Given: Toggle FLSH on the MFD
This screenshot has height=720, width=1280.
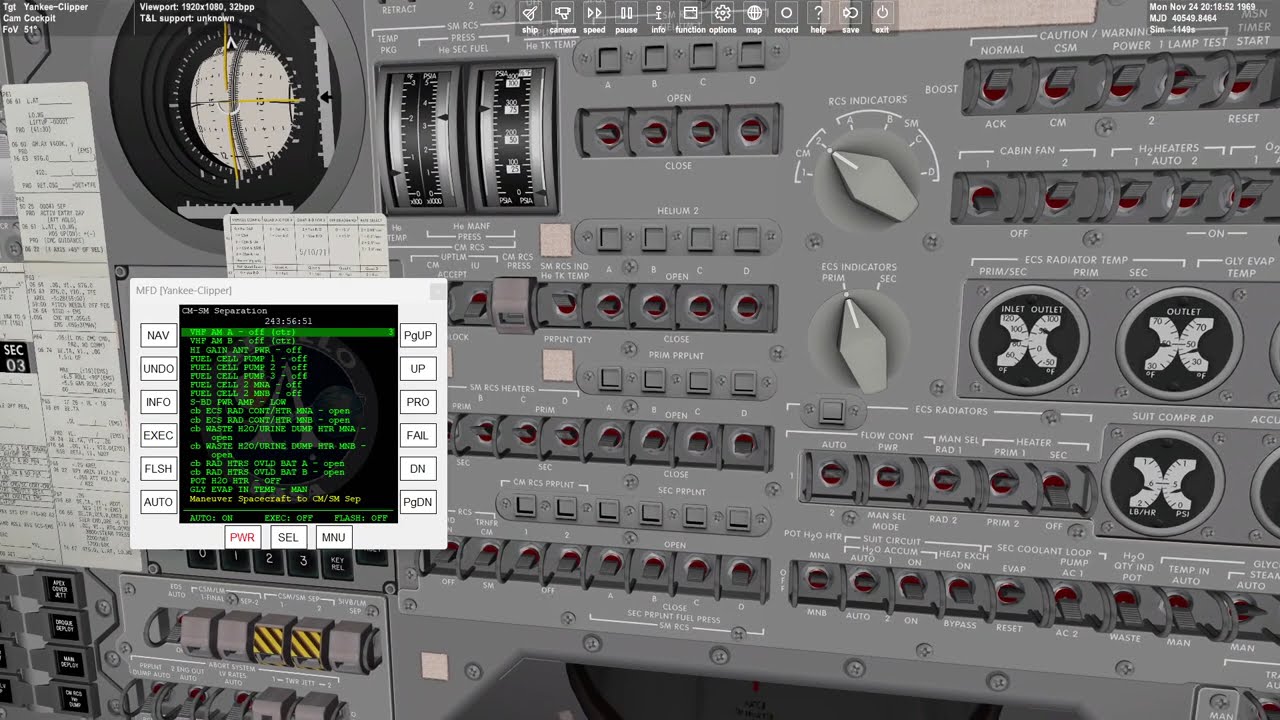Looking at the screenshot, I should click(x=158, y=468).
